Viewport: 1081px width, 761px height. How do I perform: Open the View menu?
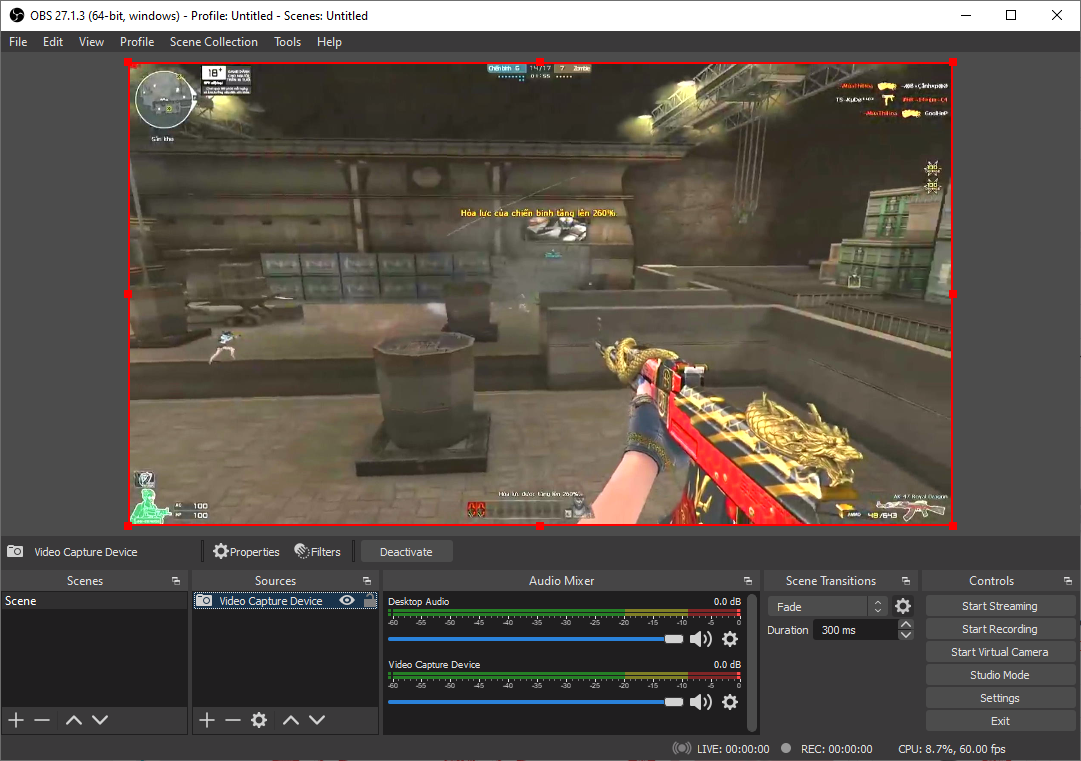(91, 41)
